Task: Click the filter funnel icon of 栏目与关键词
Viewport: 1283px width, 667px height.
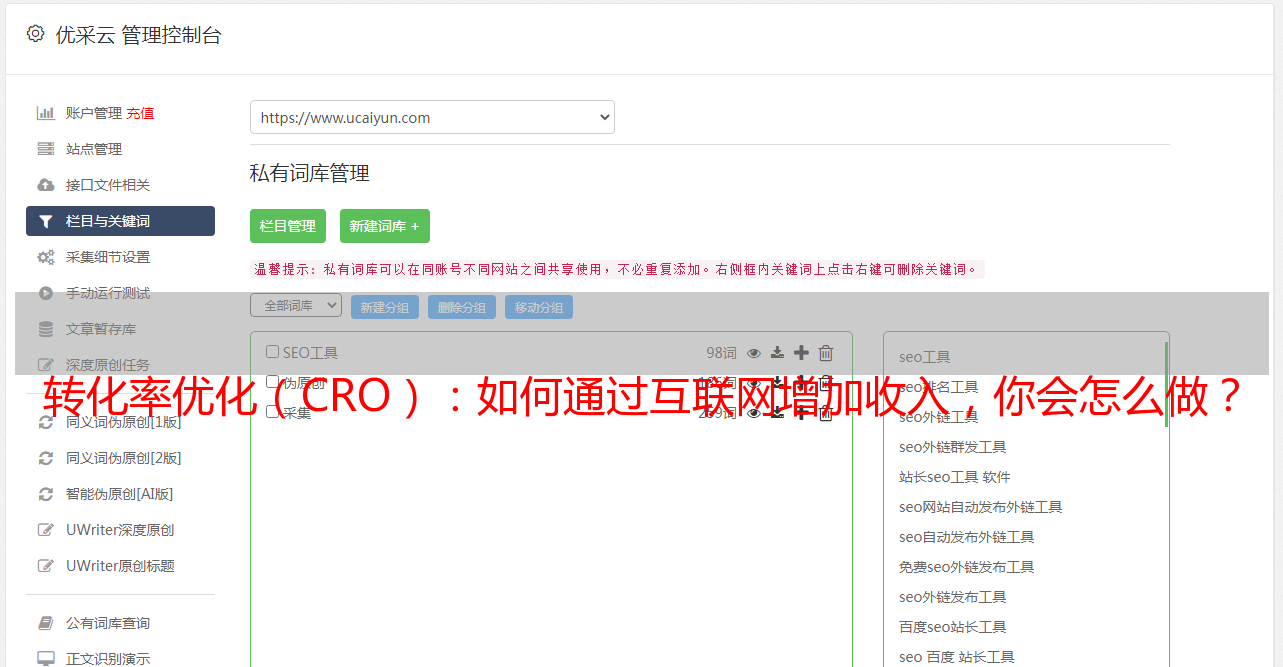Action: point(46,221)
